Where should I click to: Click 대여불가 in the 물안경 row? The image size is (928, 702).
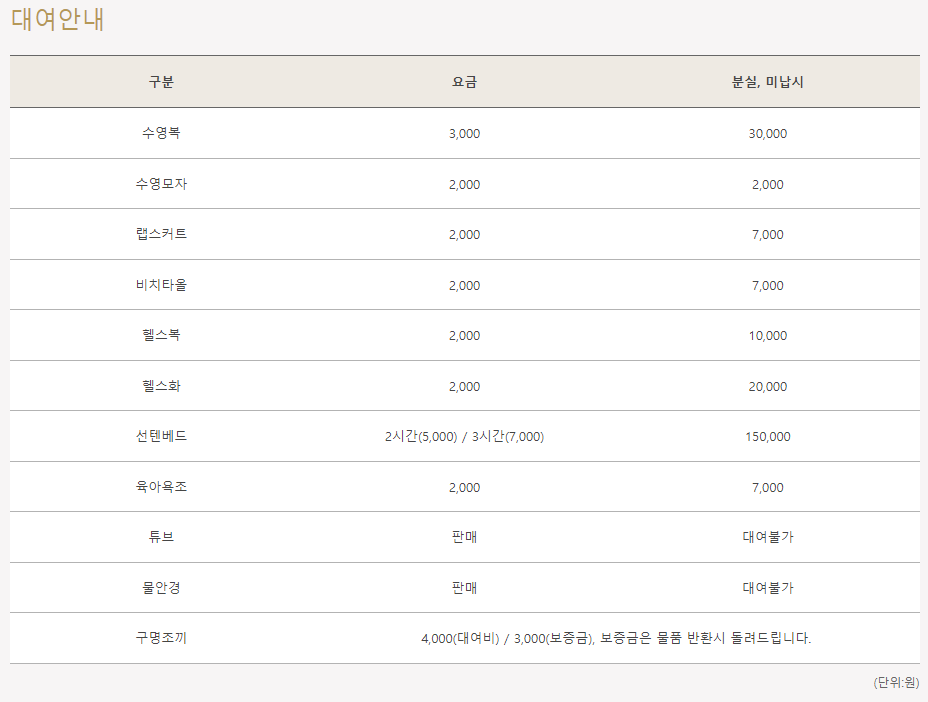(768, 588)
